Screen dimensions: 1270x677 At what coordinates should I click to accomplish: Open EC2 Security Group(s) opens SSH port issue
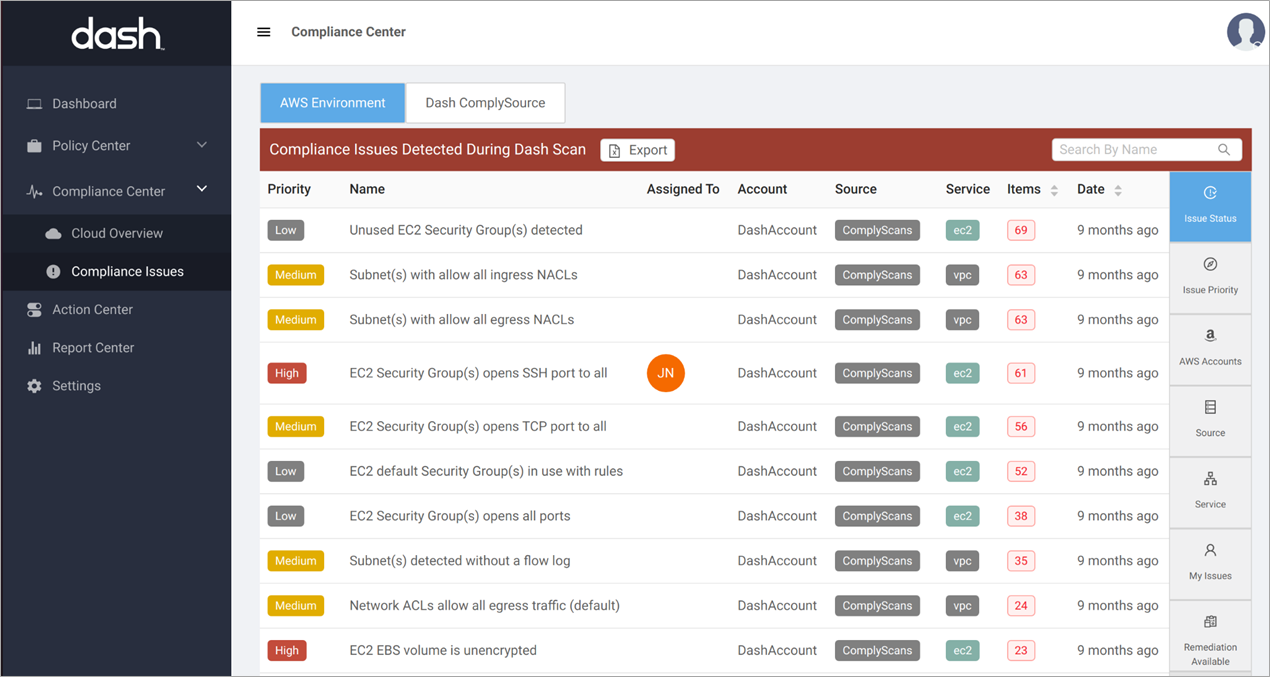478,373
